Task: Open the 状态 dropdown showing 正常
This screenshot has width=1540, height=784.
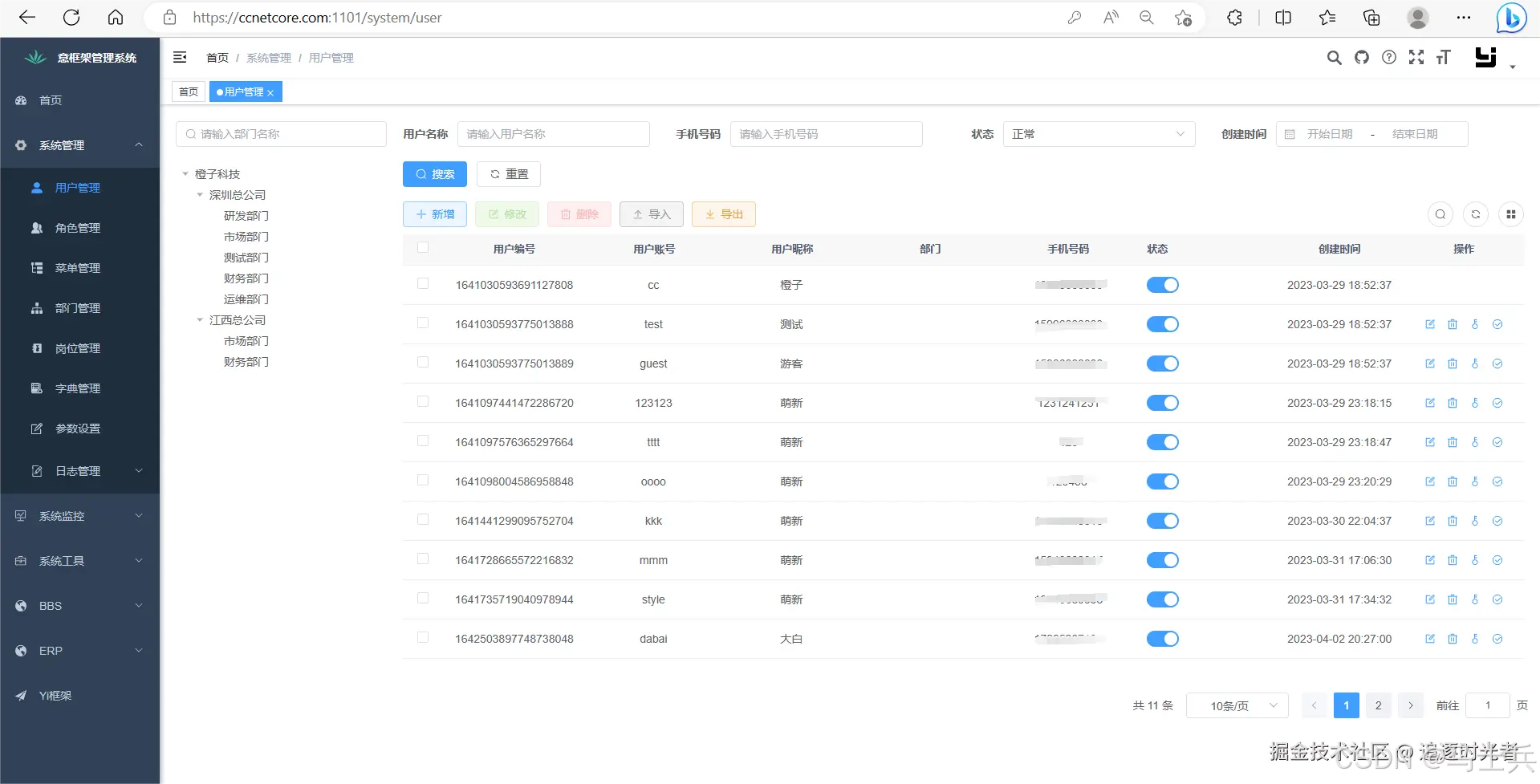Action: tap(1099, 134)
